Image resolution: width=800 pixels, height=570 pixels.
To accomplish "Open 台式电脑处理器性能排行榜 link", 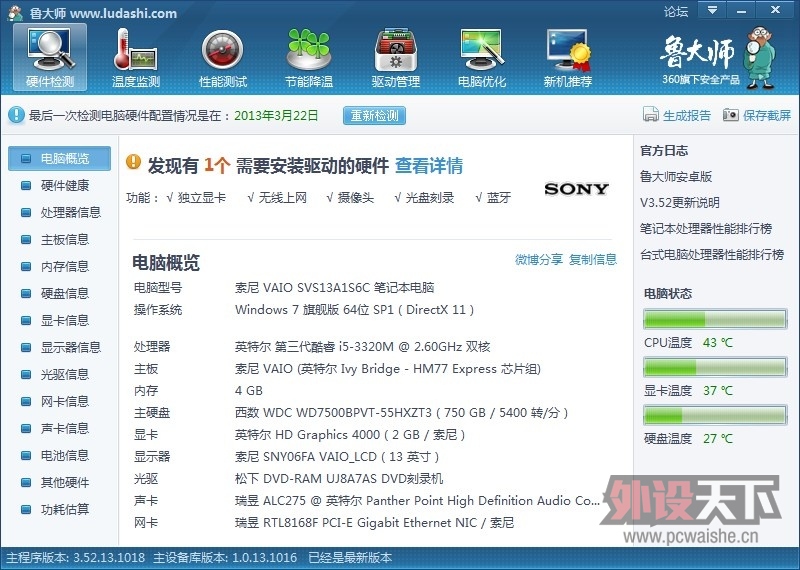I will point(712,254).
